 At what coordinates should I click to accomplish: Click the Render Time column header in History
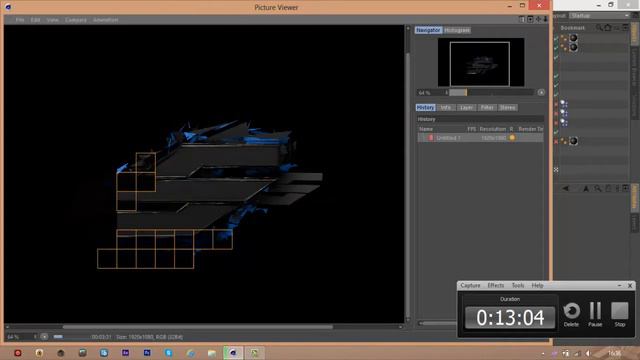click(x=531, y=129)
